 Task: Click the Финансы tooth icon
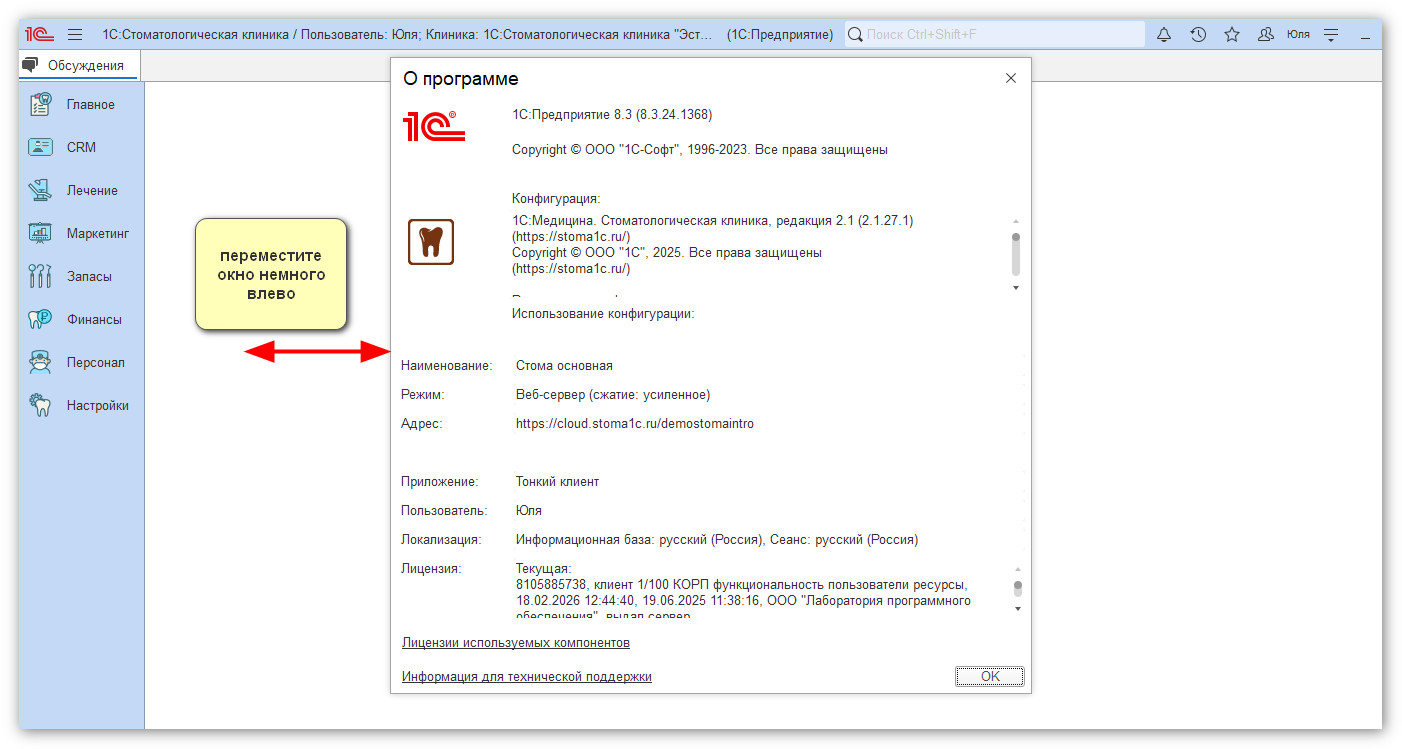(x=40, y=319)
